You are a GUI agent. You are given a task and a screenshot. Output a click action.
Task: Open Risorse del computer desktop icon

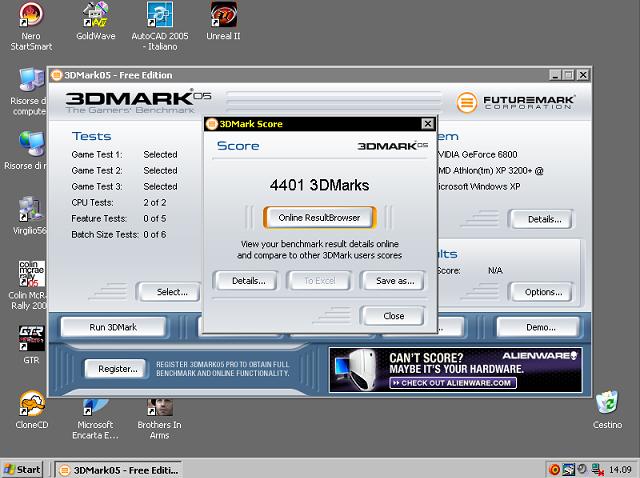click(29, 92)
